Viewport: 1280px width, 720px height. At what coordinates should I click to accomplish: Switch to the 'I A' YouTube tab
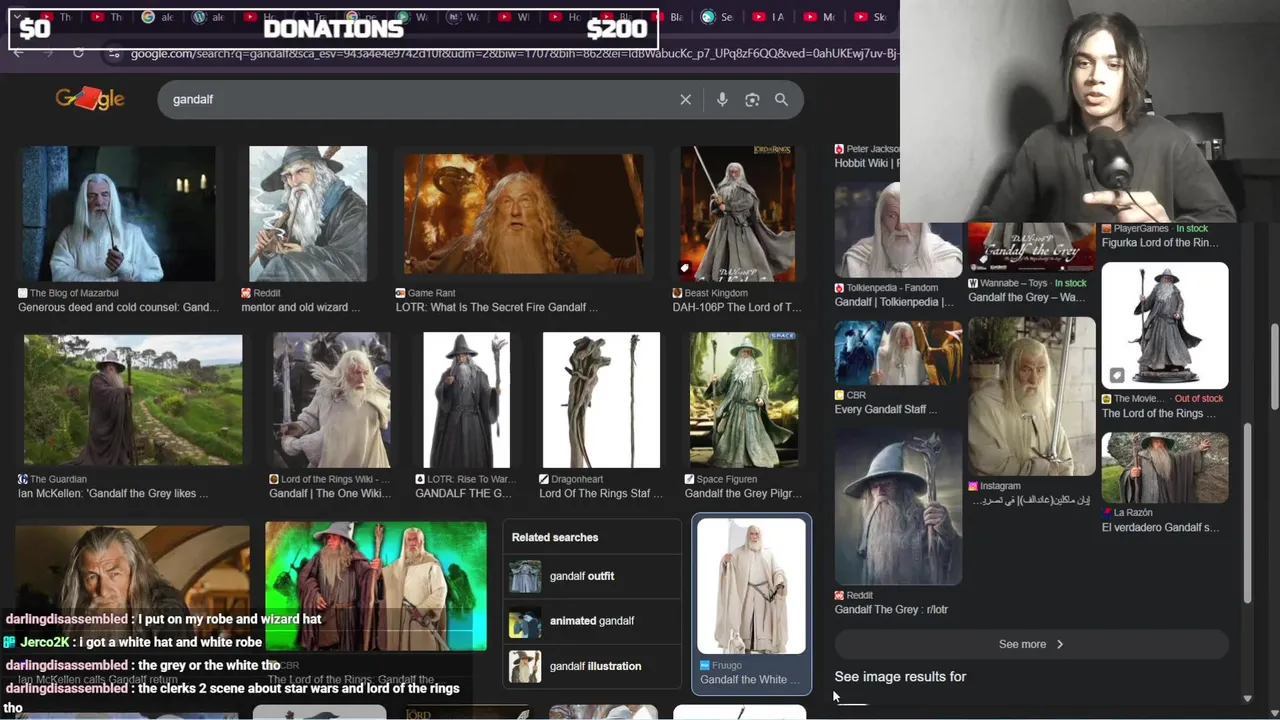click(768, 17)
